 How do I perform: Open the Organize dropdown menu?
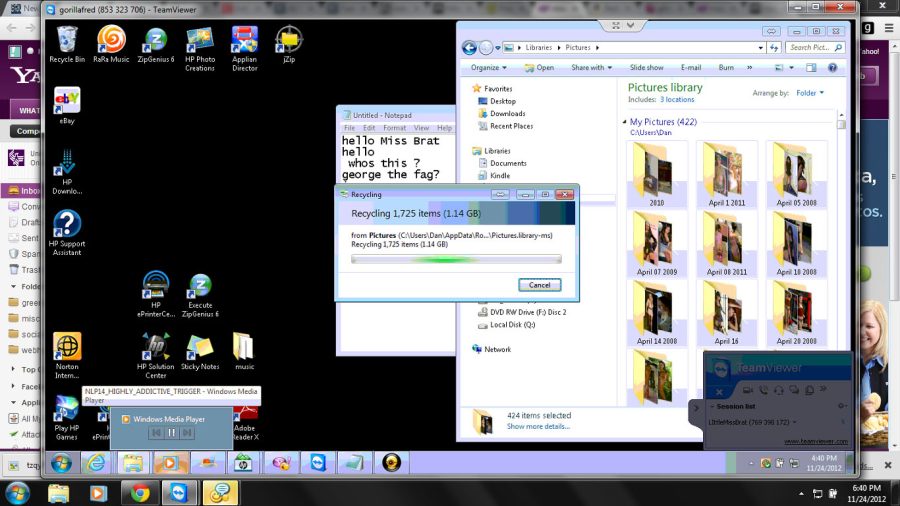point(488,68)
